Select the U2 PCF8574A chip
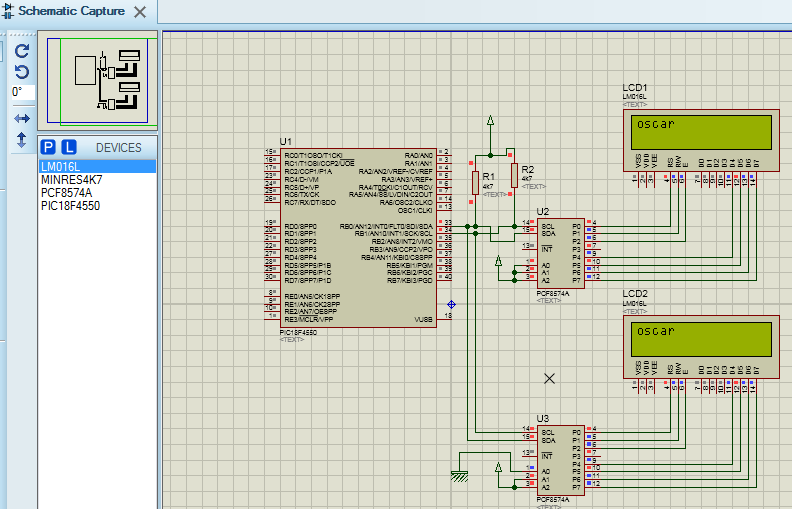792x509 pixels. coord(561,253)
